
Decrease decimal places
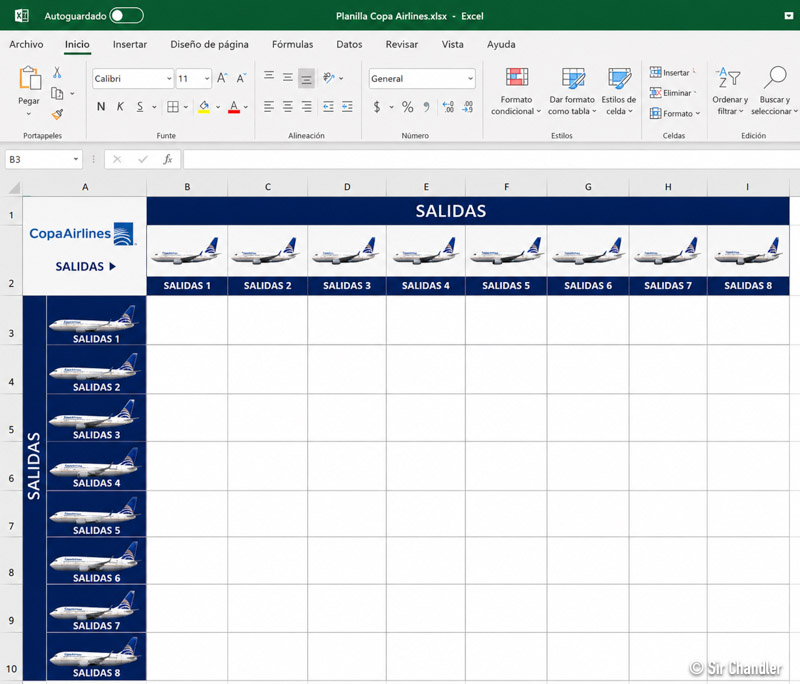pos(467,107)
